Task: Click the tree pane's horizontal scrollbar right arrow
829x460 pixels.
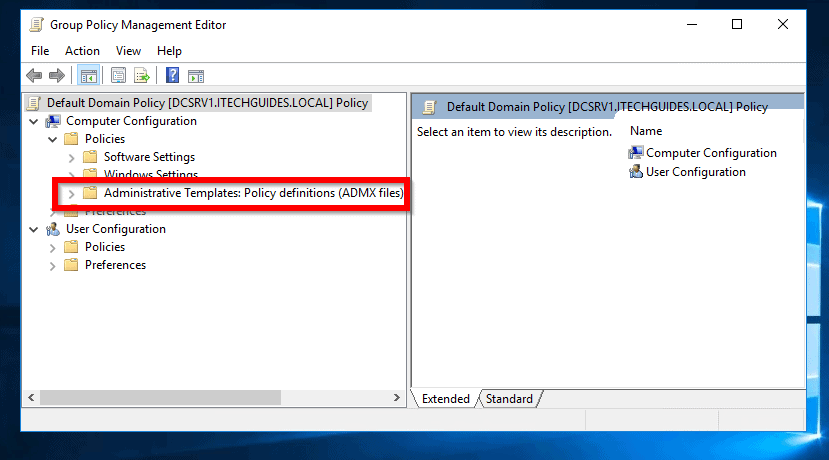Action: pyautogui.click(x=397, y=398)
